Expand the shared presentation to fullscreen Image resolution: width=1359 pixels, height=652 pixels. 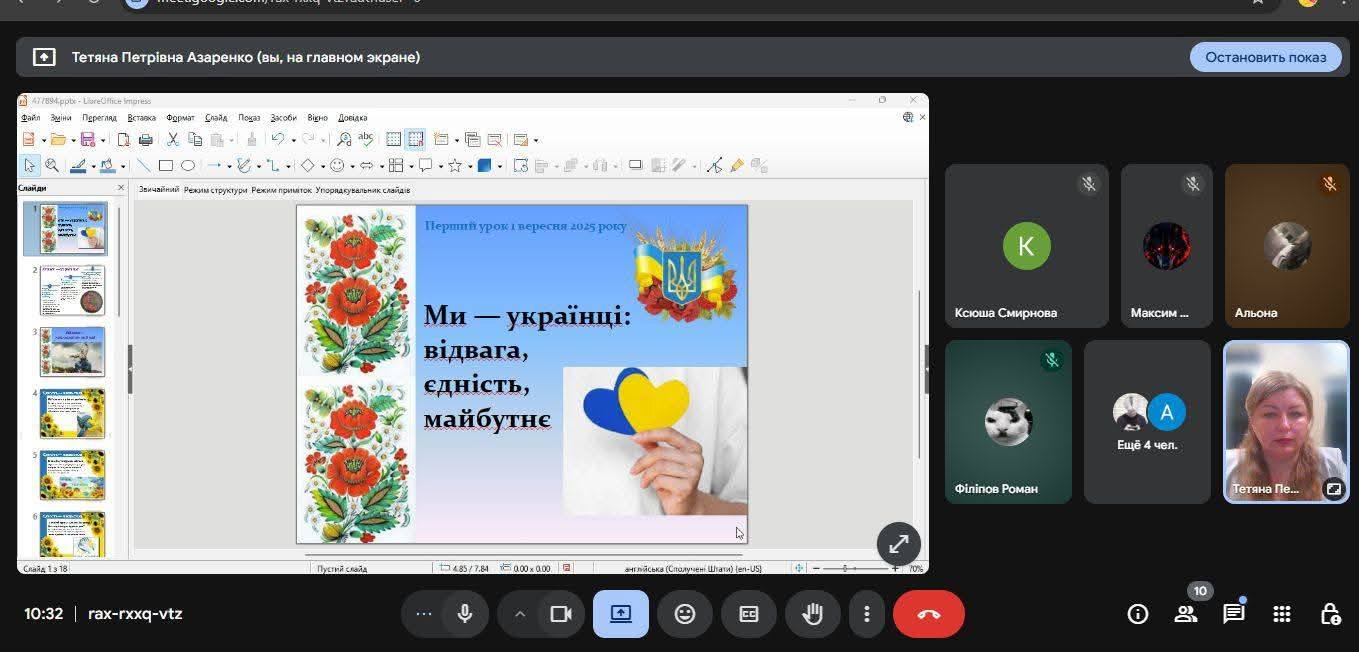tap(898, 544)
